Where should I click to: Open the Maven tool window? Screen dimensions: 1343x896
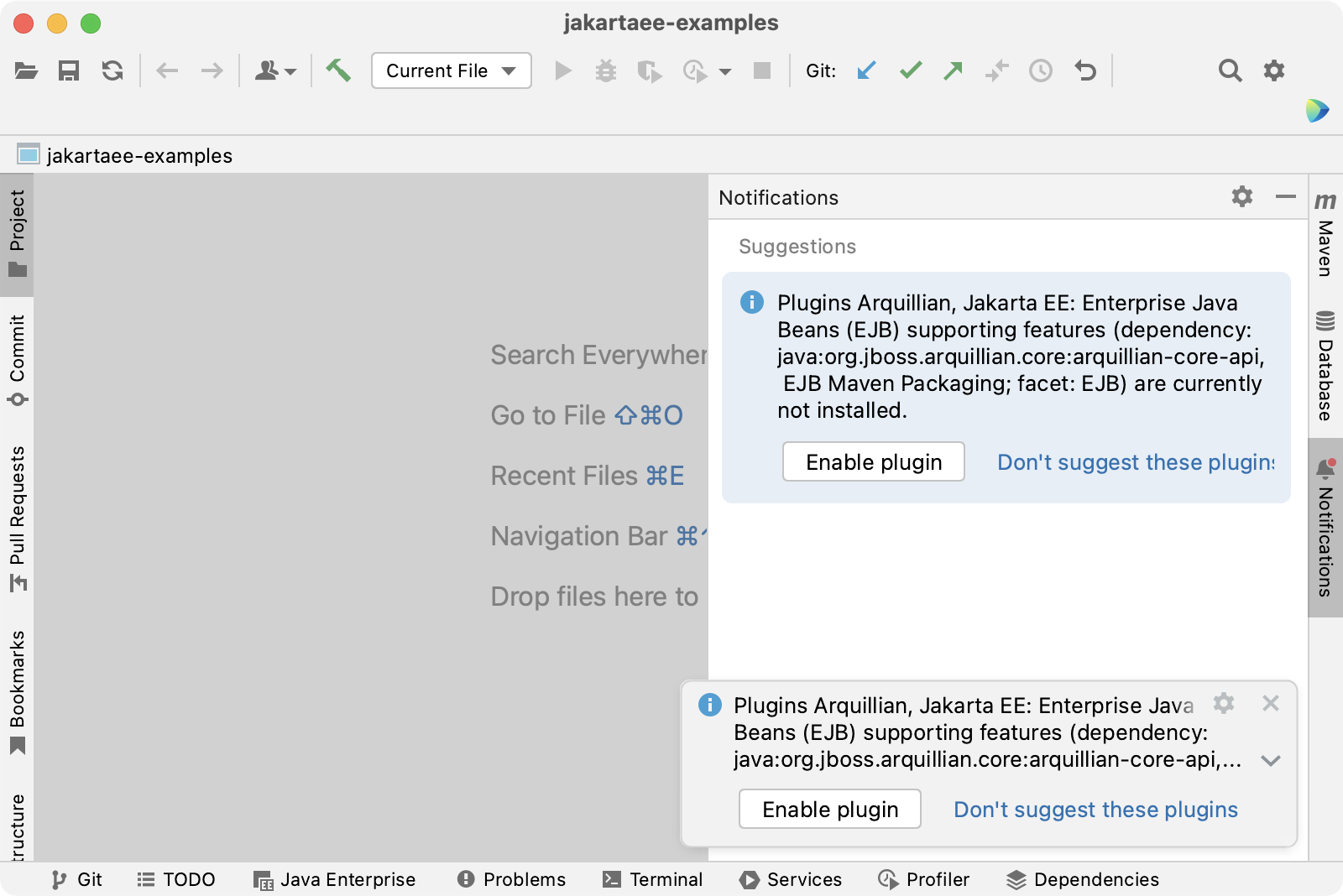(1325, 236)
